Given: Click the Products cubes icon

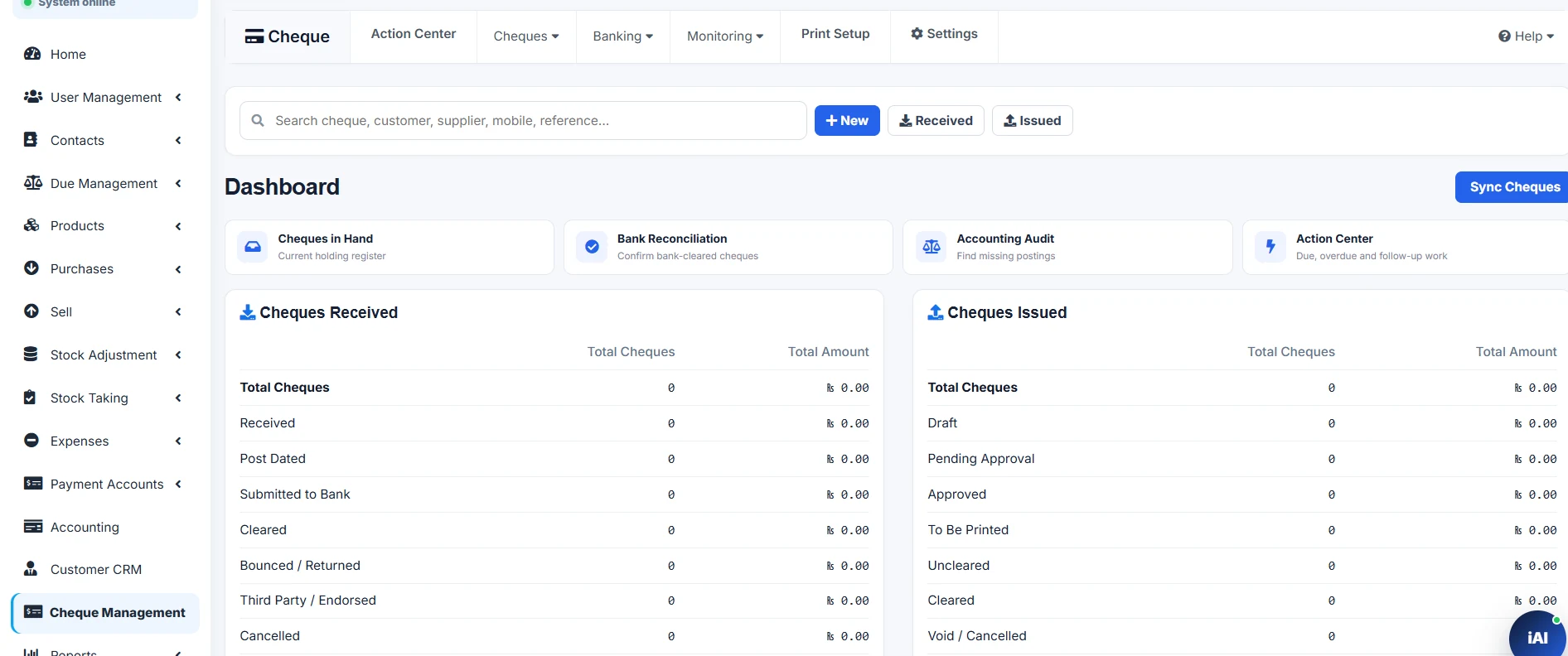Looking at the screenshot, I should tap(32, 225).
